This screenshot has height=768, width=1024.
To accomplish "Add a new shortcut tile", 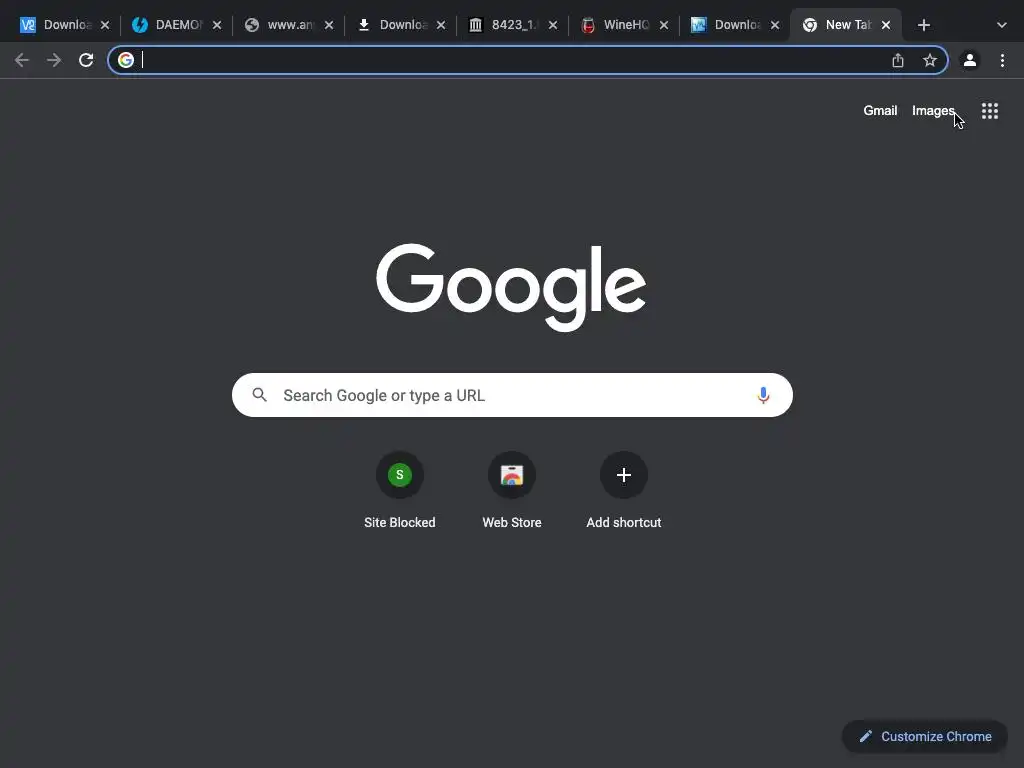I will pyautogui.click(x=624, y=490).
